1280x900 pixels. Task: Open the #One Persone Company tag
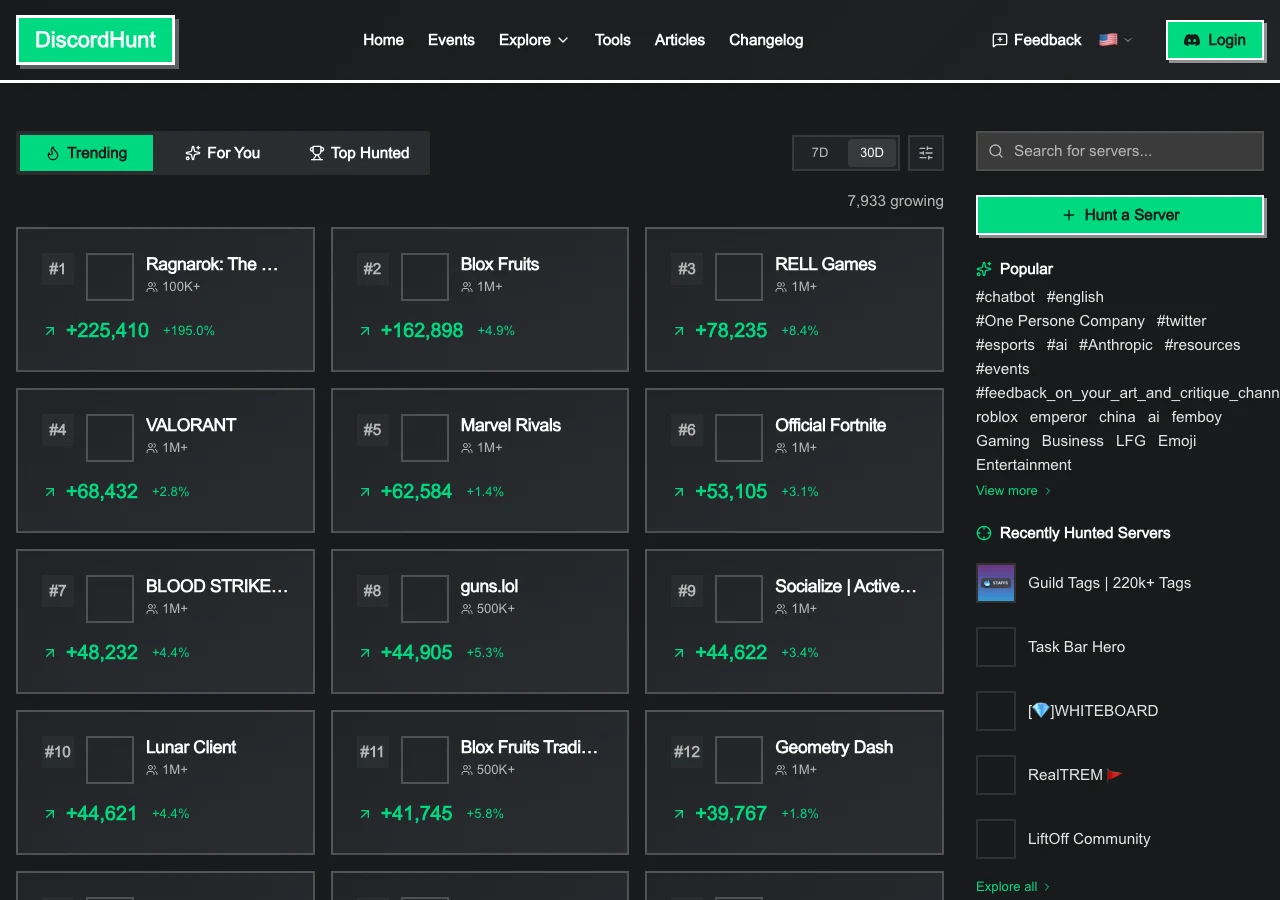tap(1060, 321)
